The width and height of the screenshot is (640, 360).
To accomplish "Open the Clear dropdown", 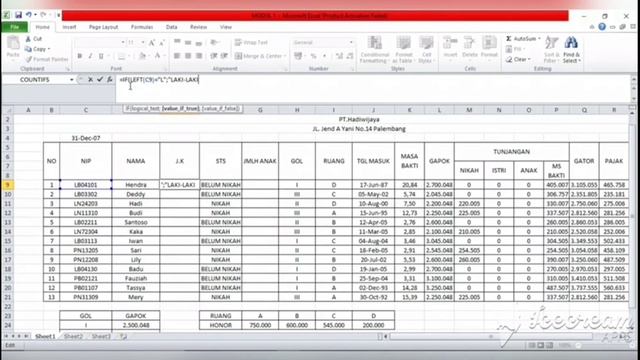I will pos(518,60).
